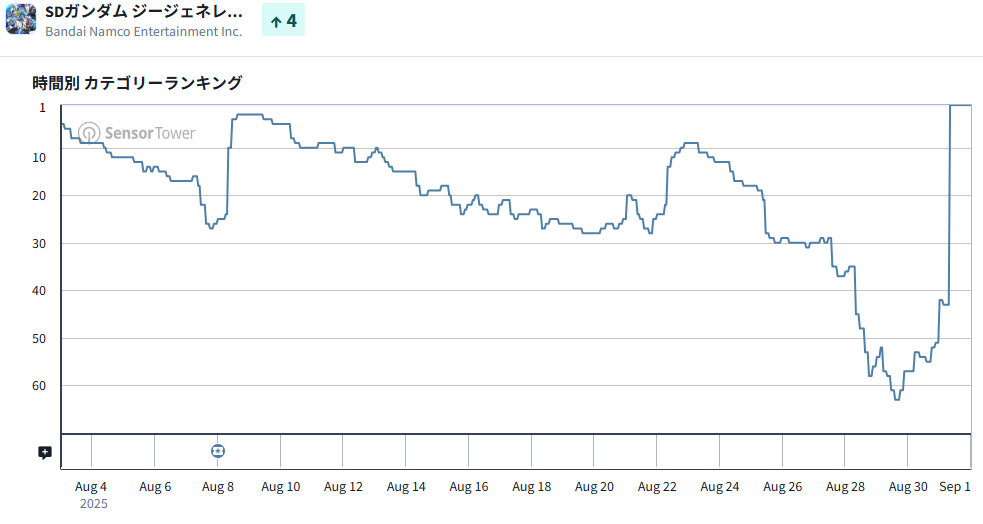This screenshot has height=524, width=983.
Task: Click the 2025 year label under Aug 4
Action: (x=92, y=504)
